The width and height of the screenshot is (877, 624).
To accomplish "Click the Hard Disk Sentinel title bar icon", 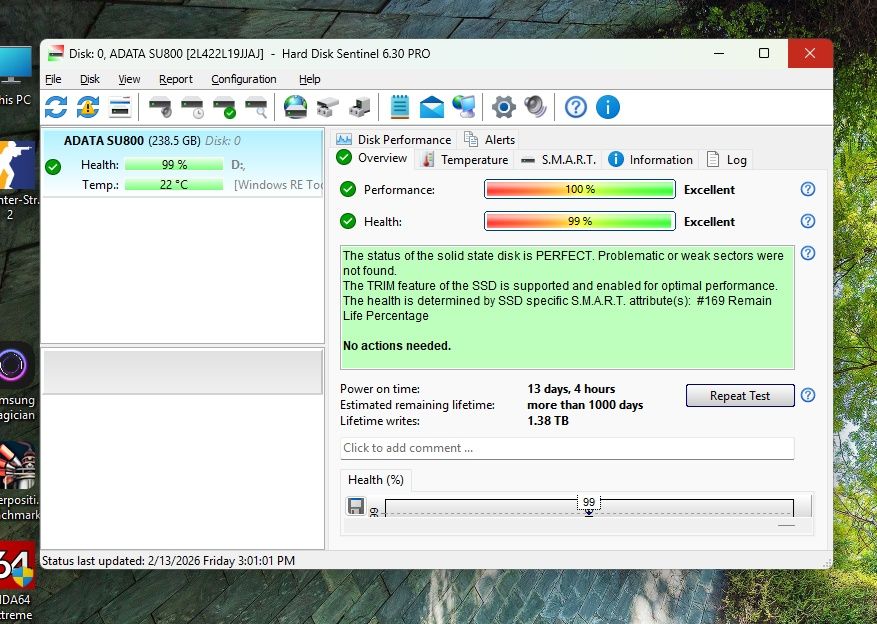I will [55, 54].
